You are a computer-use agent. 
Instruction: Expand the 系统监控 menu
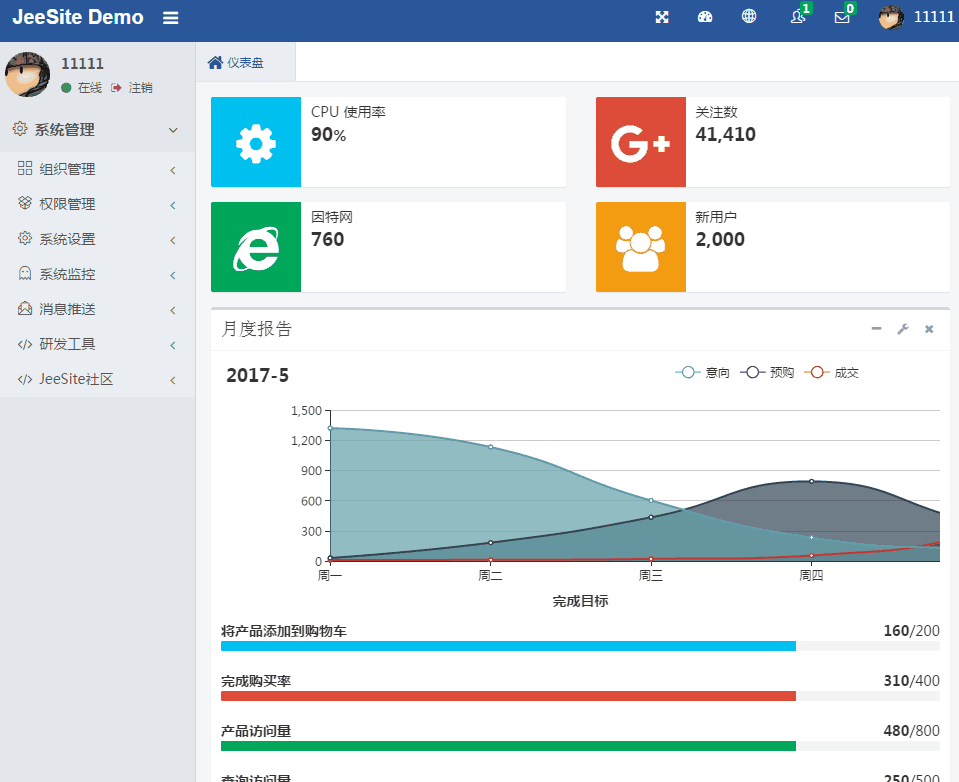tap(97, 274)
